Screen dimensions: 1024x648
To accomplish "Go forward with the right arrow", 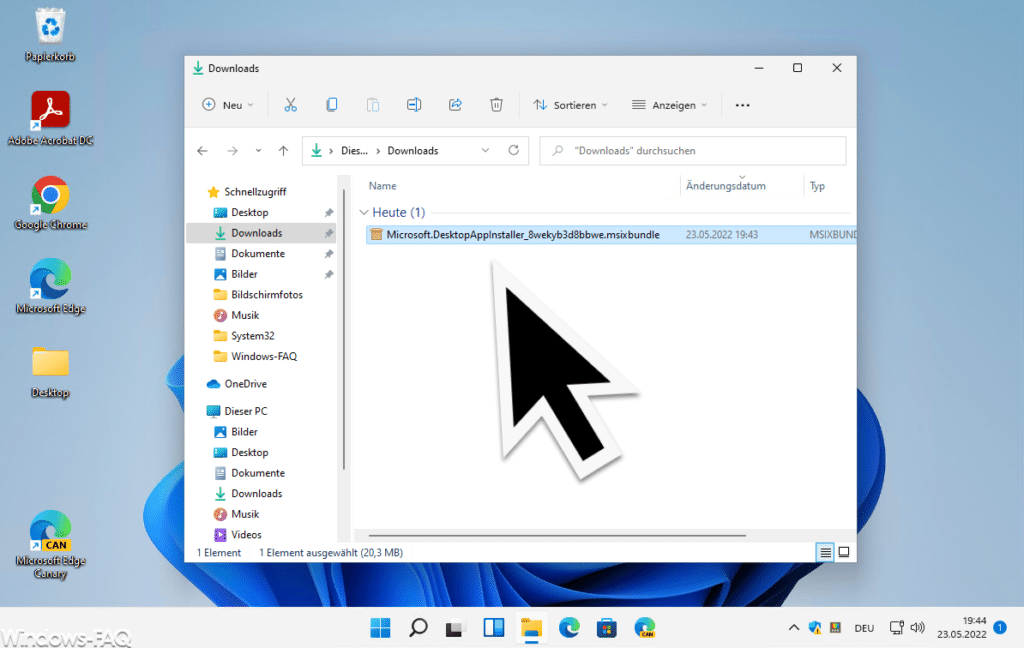I will pyautogui.click(x=232, y=151).
